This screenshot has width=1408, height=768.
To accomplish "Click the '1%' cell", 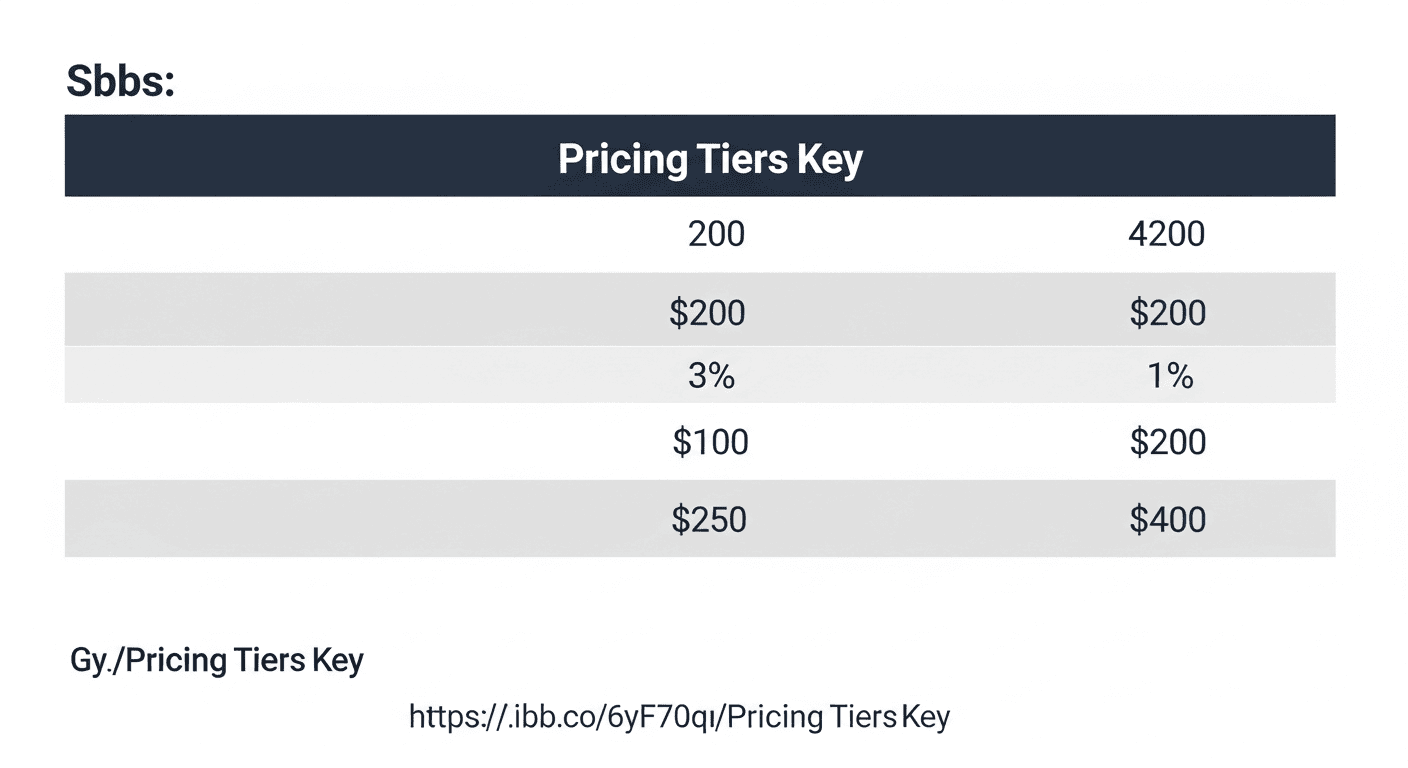I will (1169, 376).
